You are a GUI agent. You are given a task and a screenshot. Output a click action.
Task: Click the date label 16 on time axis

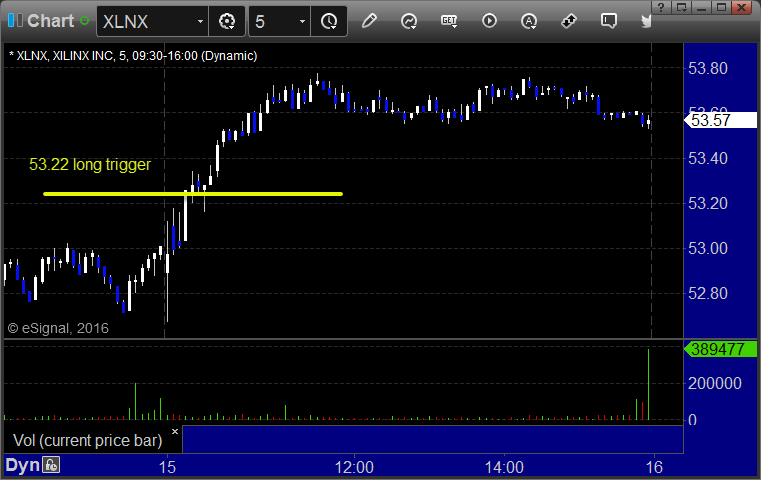654,467
